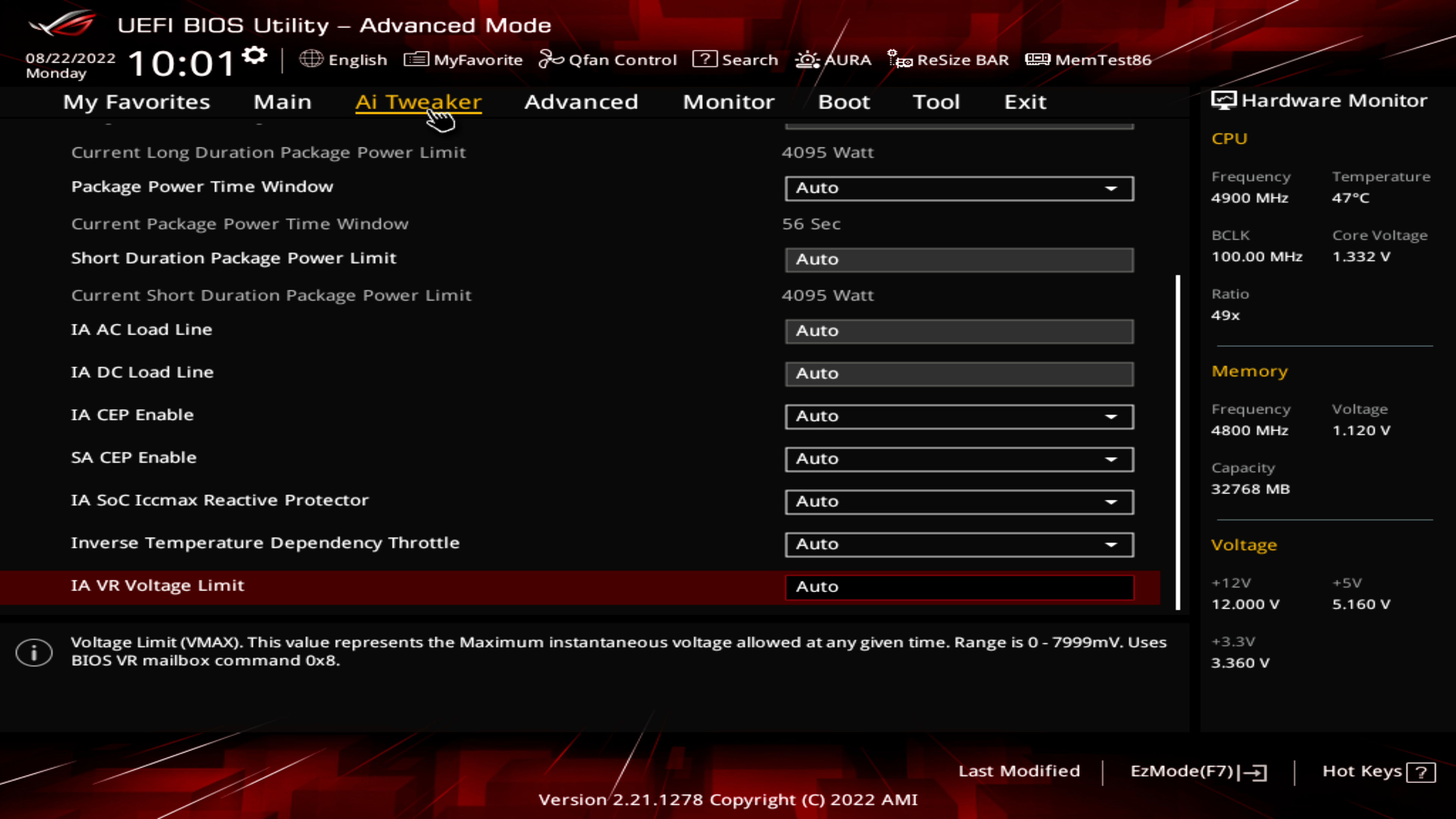The image size is (1456, 819).
Task: Expand SA CEP Enable dropdown
Action: [959, 459]
